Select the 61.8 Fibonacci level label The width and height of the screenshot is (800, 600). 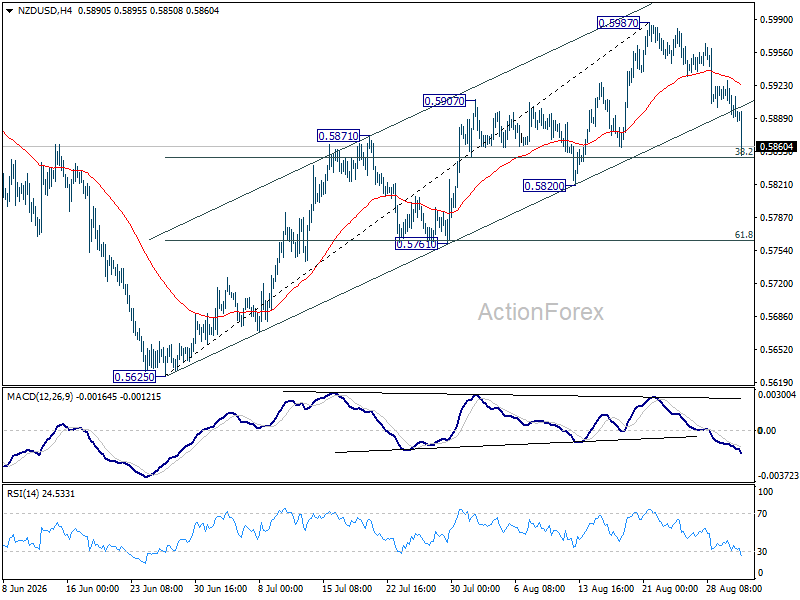(743, 235)
